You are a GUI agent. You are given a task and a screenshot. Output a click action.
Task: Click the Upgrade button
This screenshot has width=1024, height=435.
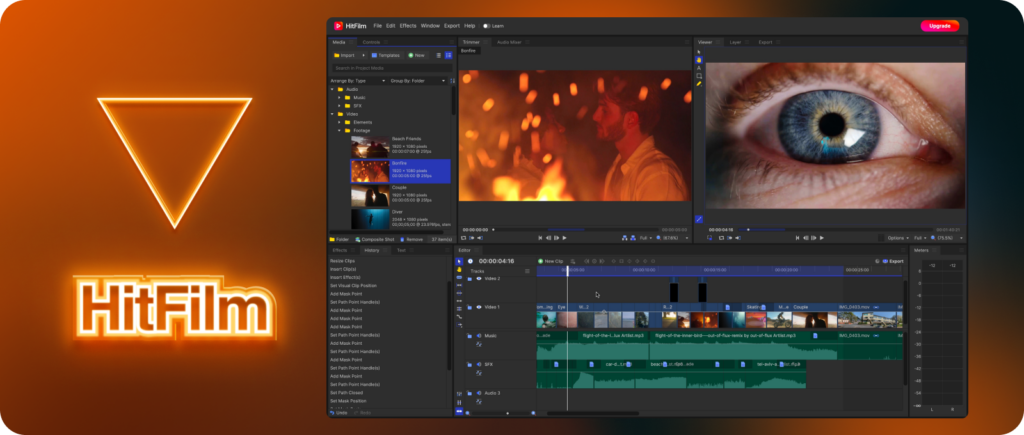tap(940, 26)
